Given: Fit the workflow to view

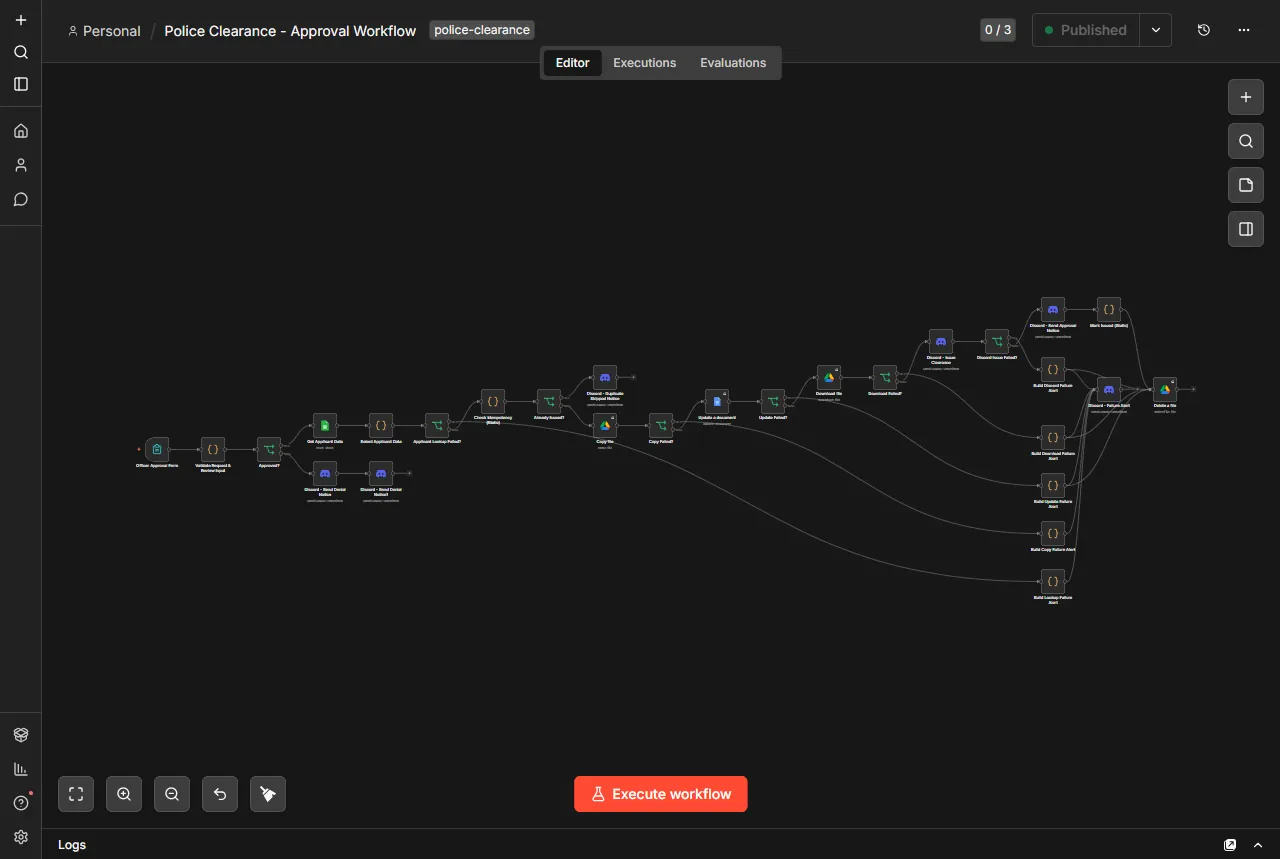Looking at the screenshot, I should pos(76,794).
